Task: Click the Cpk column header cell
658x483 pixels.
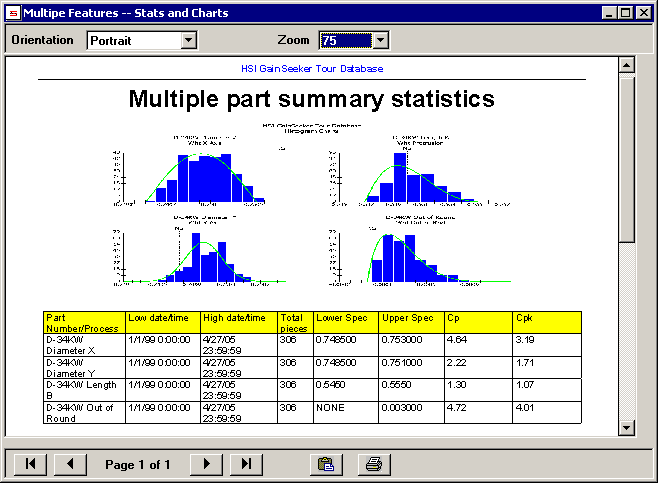Action: click(x=546, y=322)
